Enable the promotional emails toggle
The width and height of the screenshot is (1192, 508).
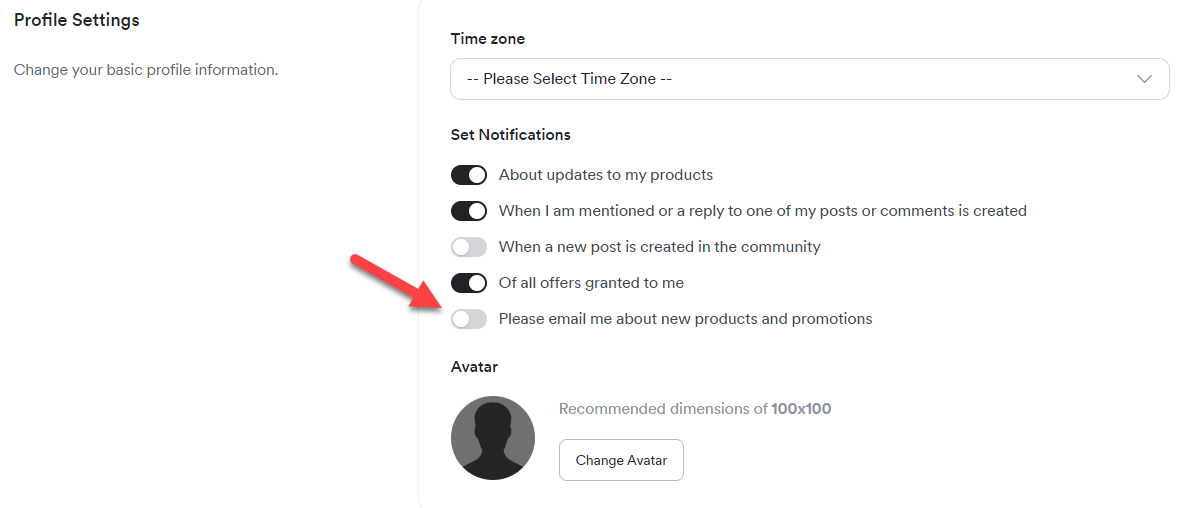[469, 319]
